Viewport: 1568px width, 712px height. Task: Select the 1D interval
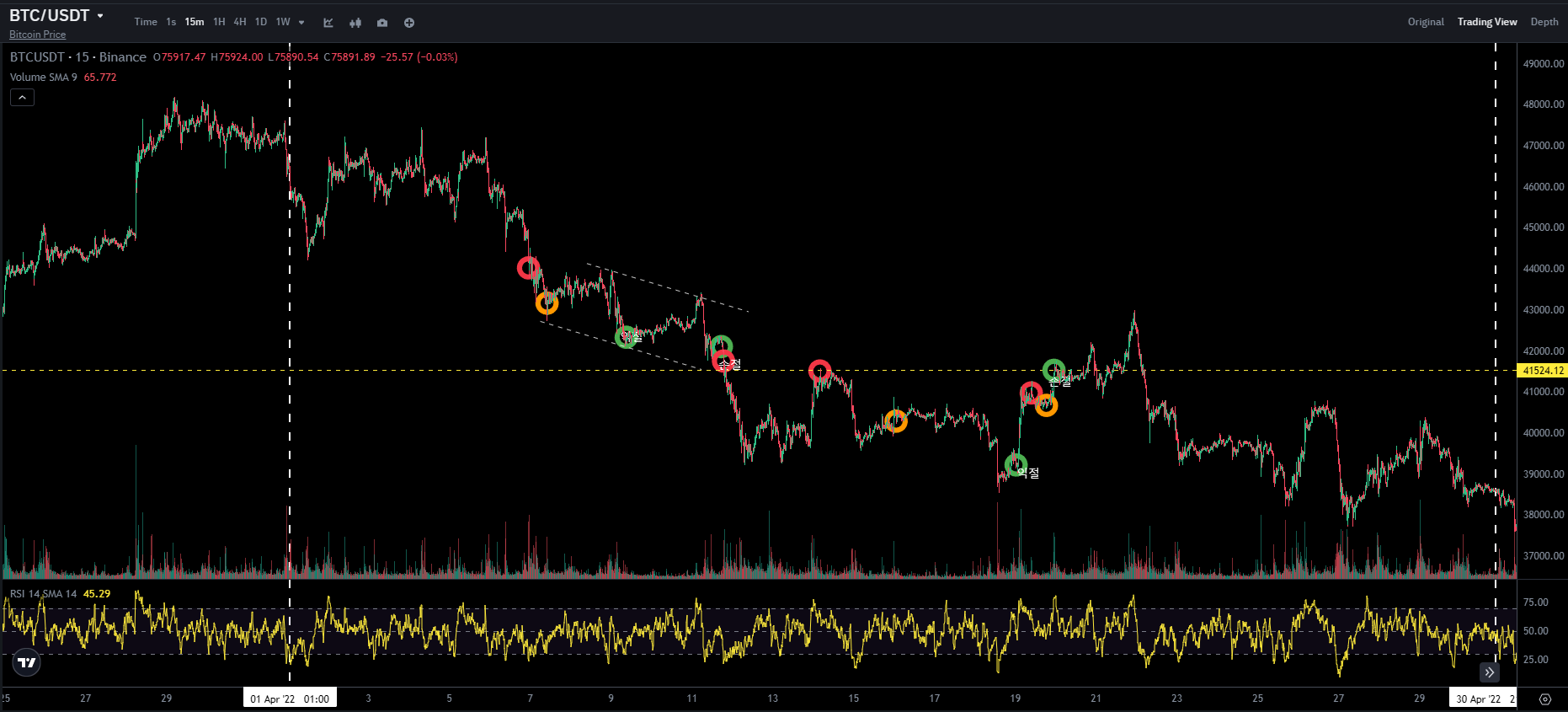[x=261, y=22]
